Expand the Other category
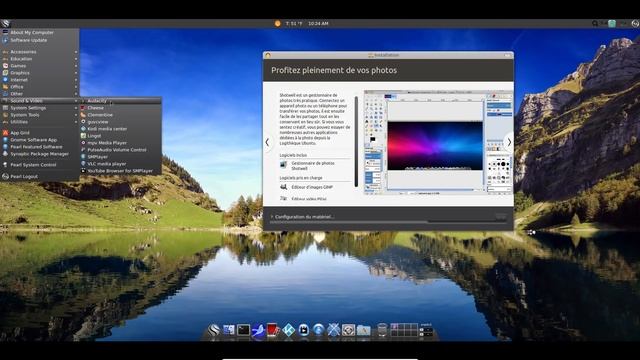 click(40, 93)
